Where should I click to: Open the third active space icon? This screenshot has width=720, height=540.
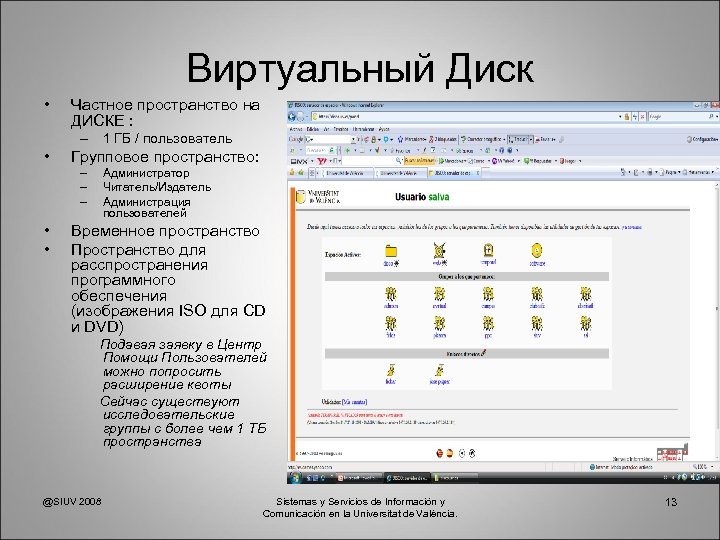pos(488,250)
